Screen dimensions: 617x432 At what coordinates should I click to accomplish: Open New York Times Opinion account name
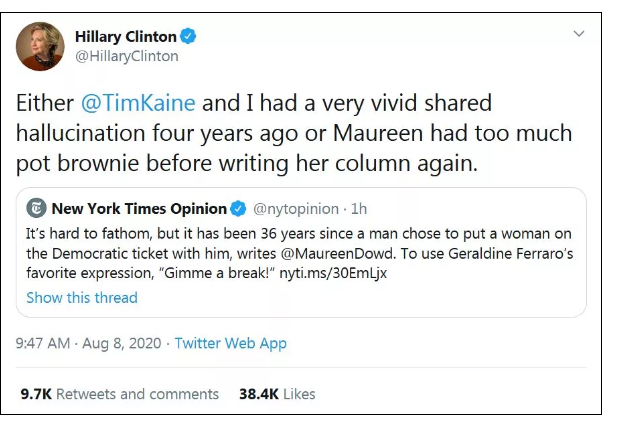point(139,209)
